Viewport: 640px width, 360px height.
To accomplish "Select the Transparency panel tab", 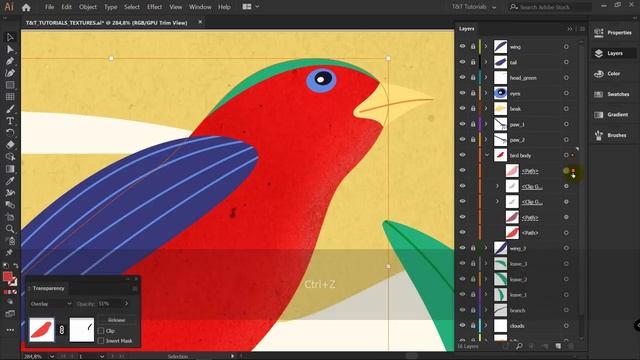I will pyautogui.click(x=48, y=288).
